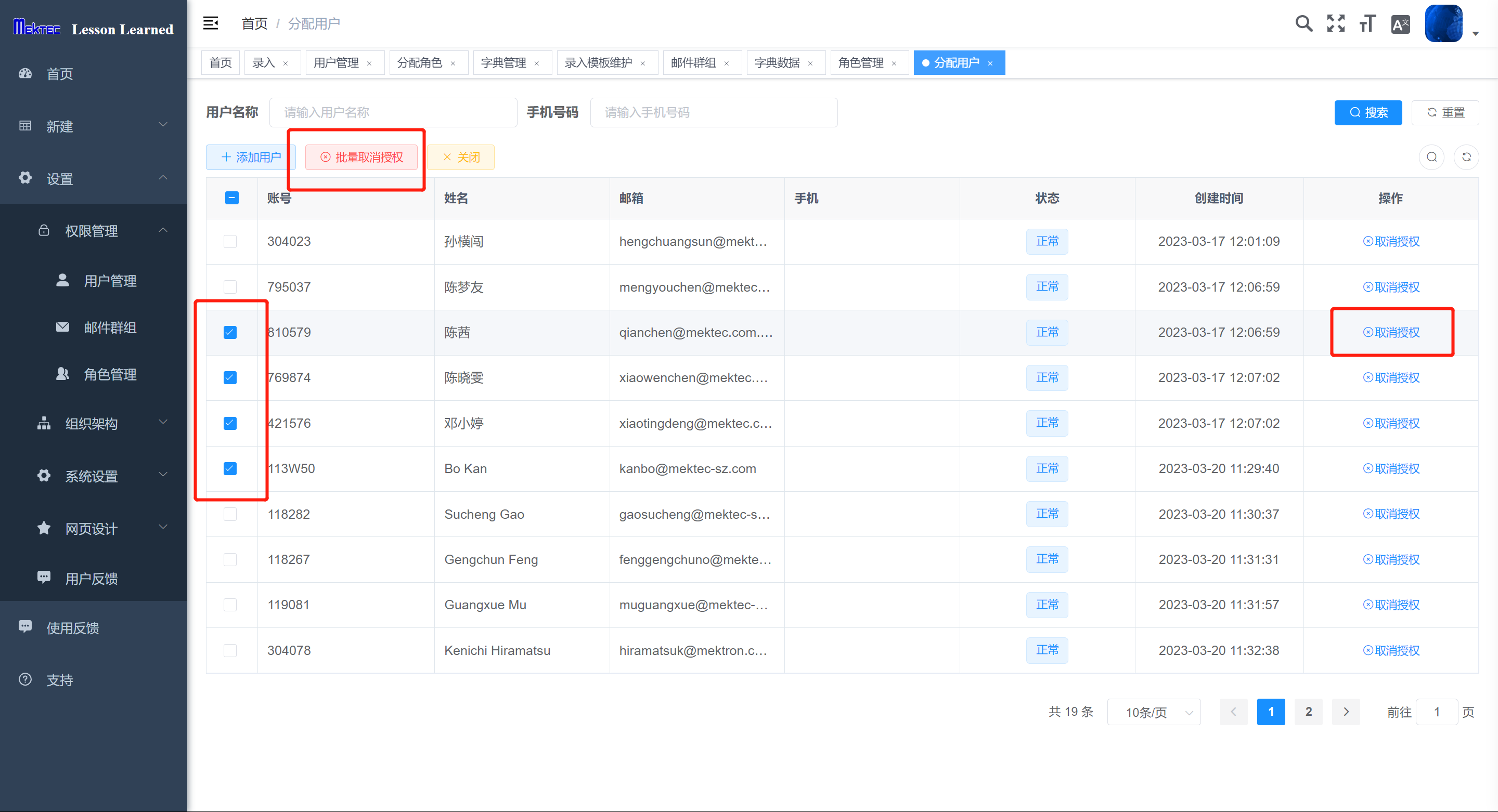
Task: Click 取消授权 for account 810579
Action: tap(1391, 332)
